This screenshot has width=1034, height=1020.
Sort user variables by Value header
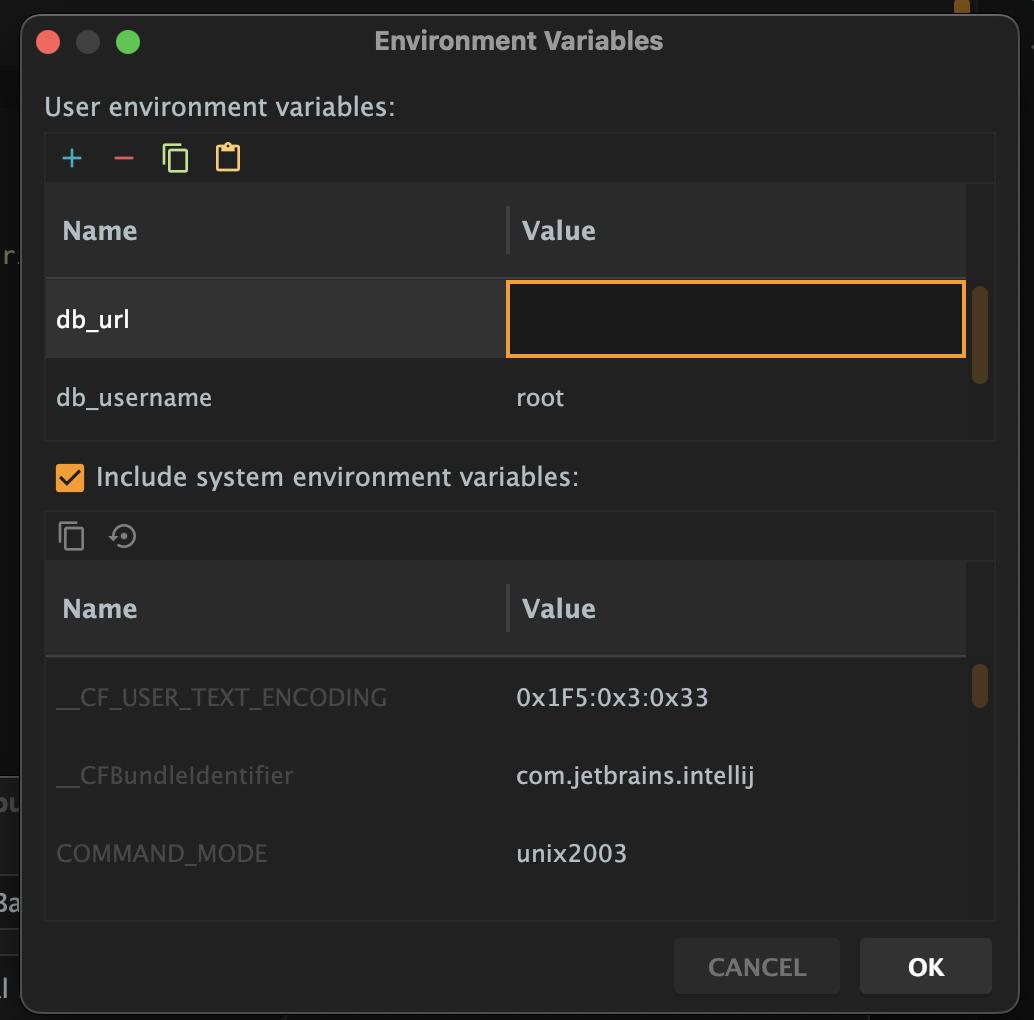coord(736,231)
